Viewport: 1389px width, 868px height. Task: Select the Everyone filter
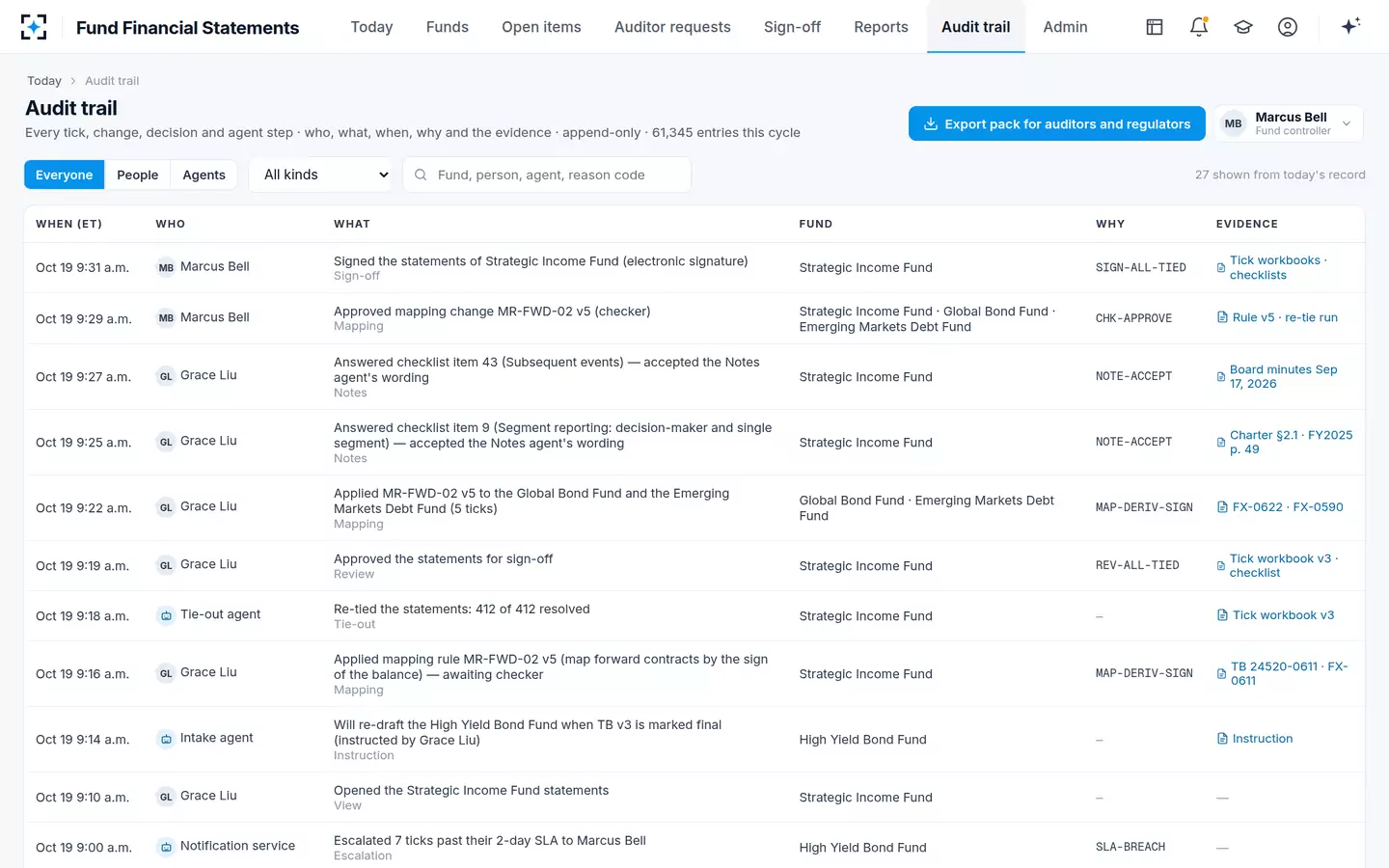pyautogui.click(x=65, y=175)
